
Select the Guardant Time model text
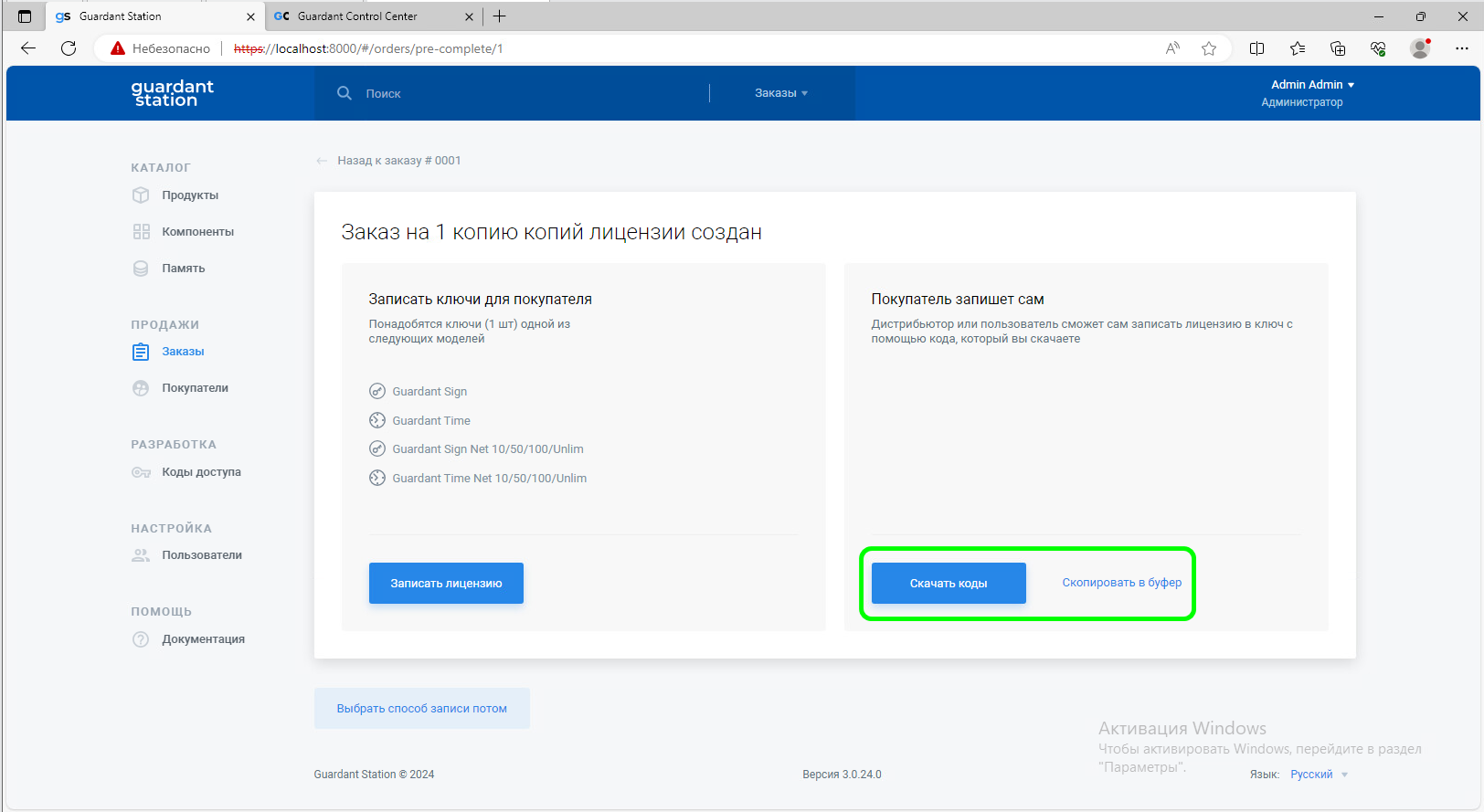click(x=431, y=421)
